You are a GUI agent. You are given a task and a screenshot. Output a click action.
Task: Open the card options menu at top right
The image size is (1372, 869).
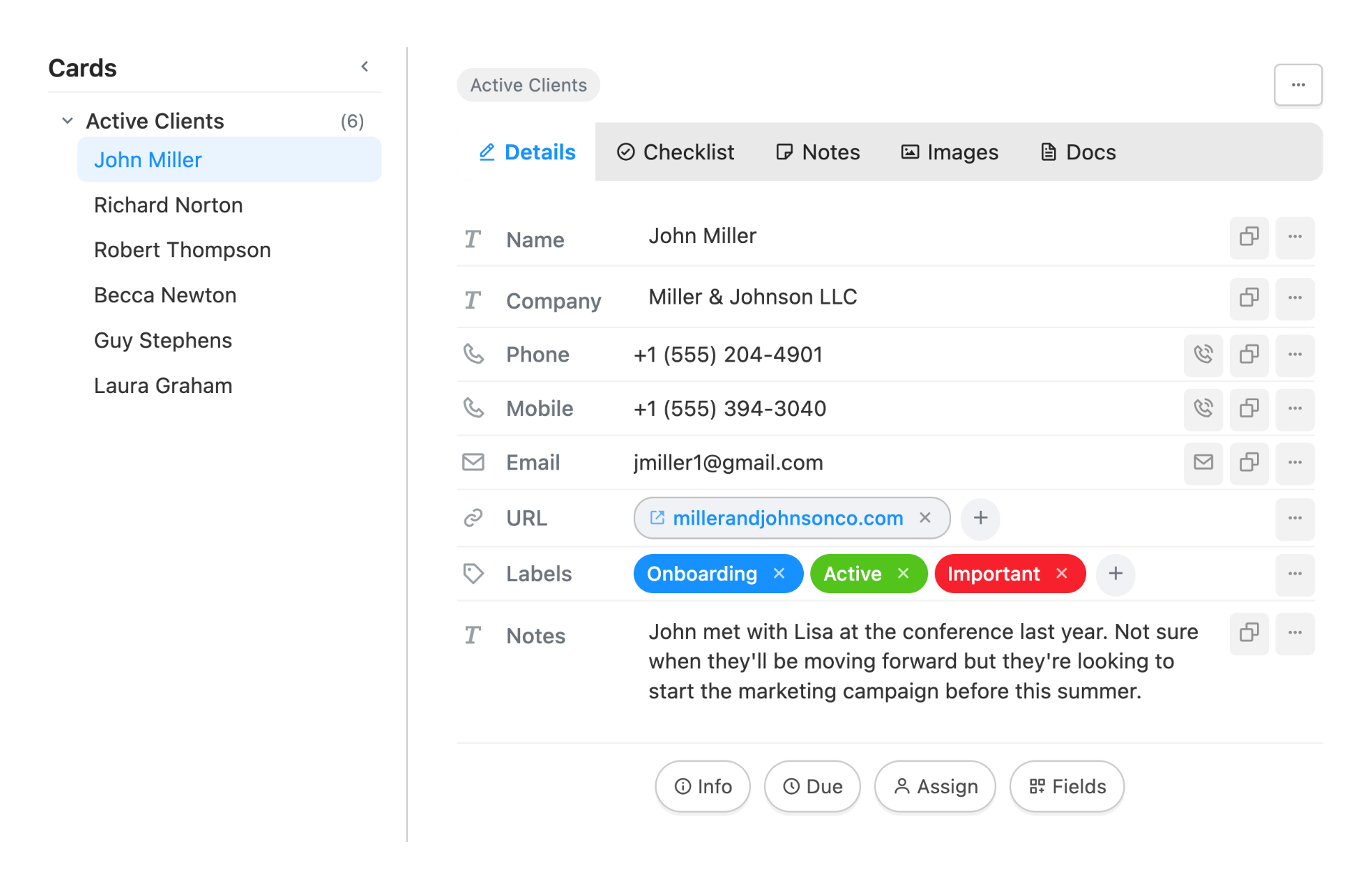[1298, 85]
